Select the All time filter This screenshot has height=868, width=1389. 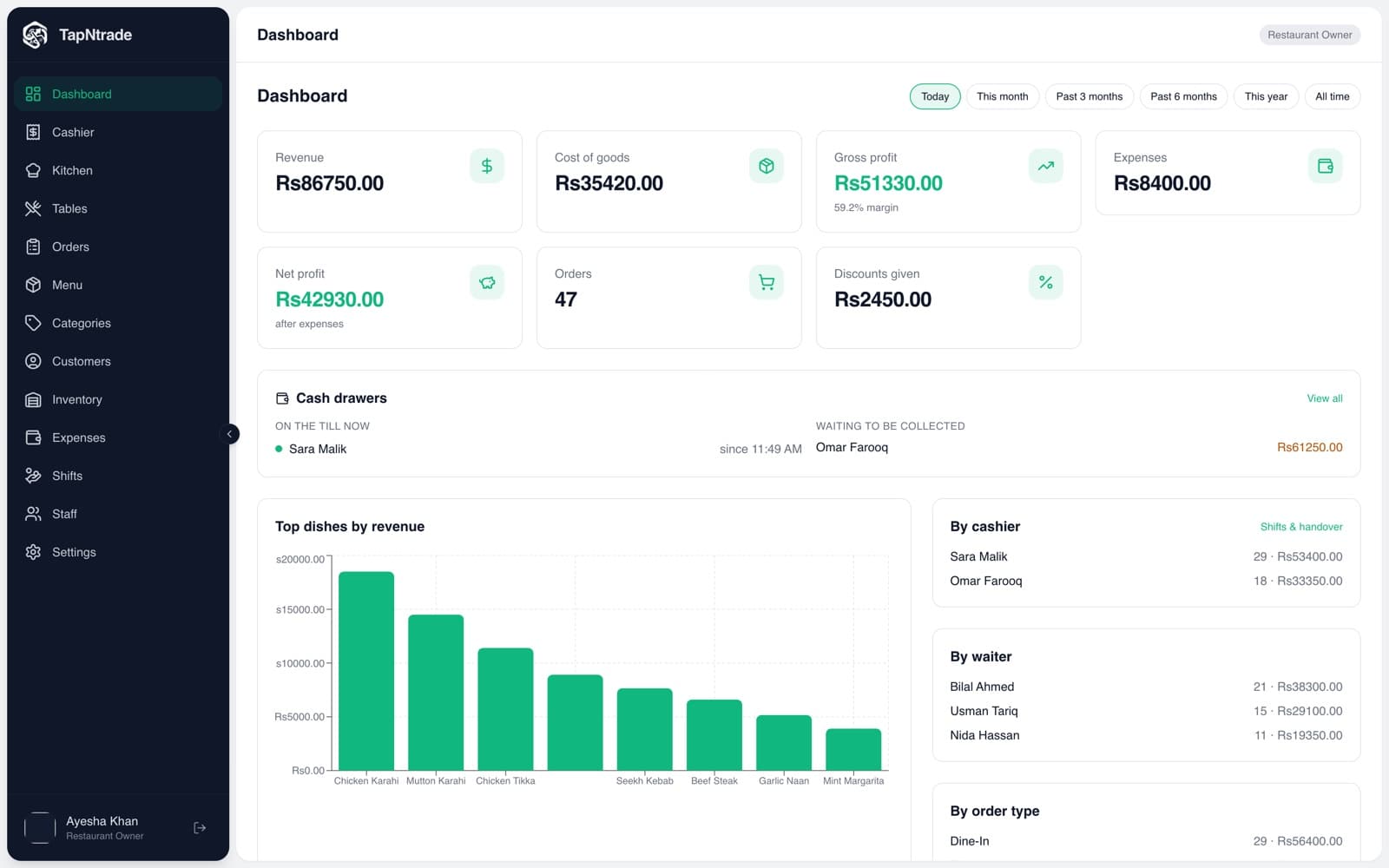(1333, 96)
